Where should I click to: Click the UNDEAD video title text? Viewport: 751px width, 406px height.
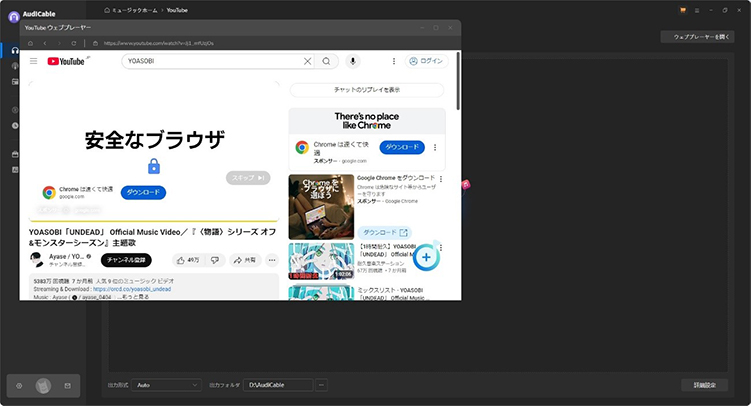pos(152,237)
